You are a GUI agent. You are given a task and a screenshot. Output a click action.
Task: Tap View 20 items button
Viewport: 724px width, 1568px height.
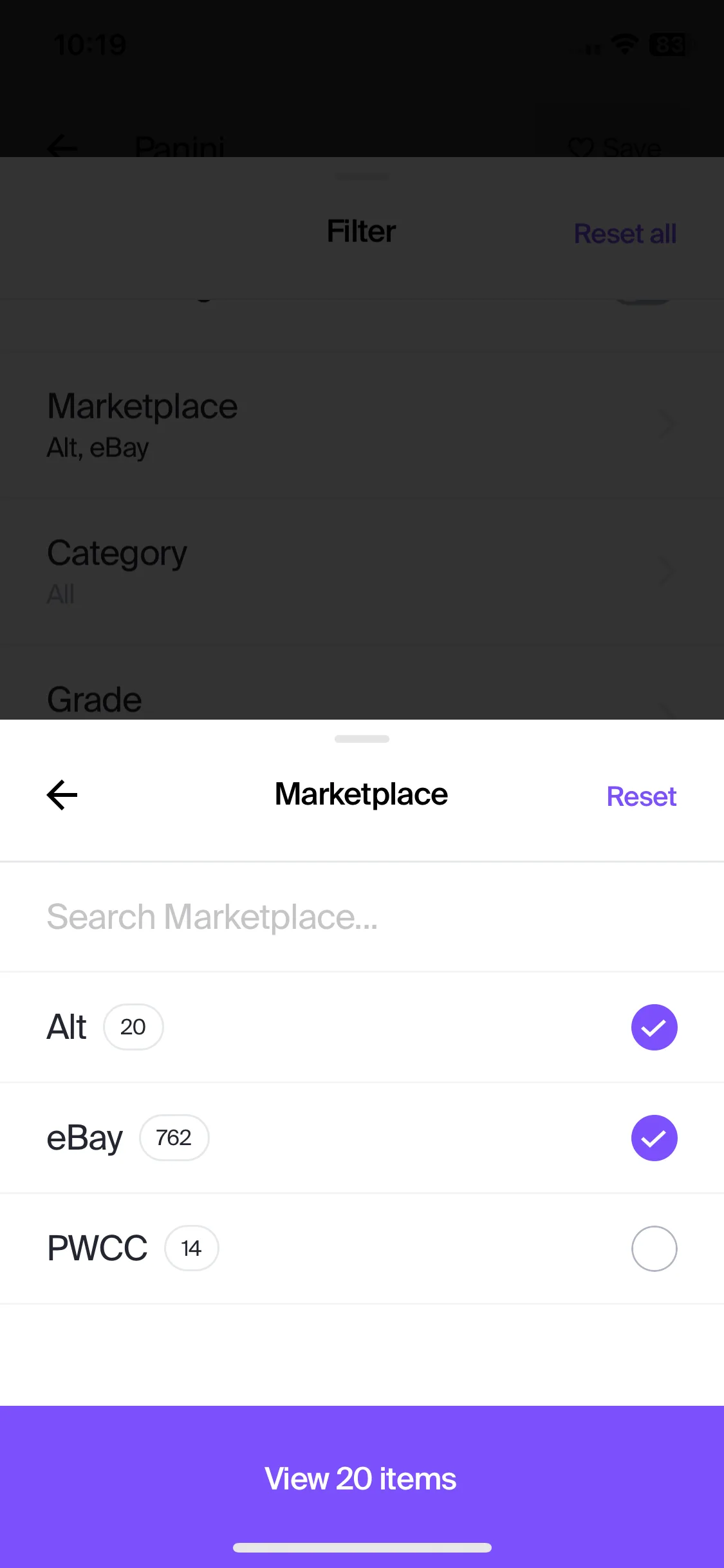coord(362,1479)
